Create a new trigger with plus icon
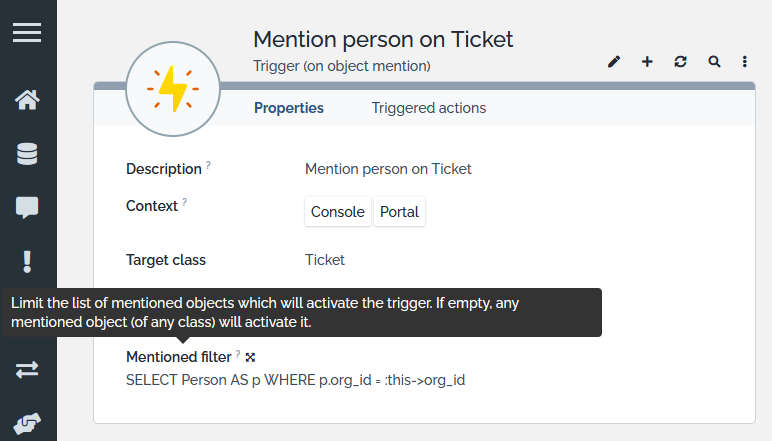Viewport: 772px width, 441px height. pos(647,62)
